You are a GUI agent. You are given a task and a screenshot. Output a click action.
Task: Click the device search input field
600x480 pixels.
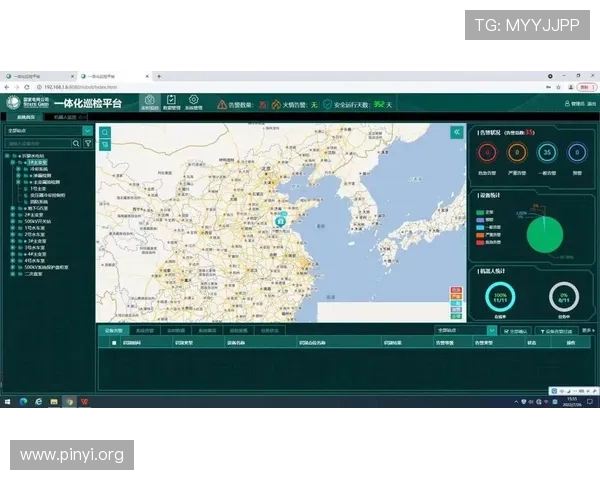coord(38,144)
